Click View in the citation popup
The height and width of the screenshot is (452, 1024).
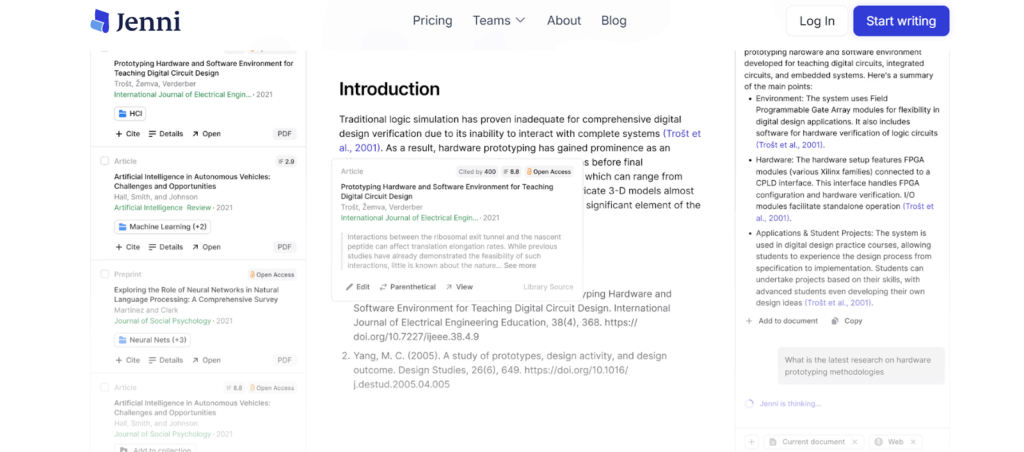pyautogui.click(x=459, y=287)
